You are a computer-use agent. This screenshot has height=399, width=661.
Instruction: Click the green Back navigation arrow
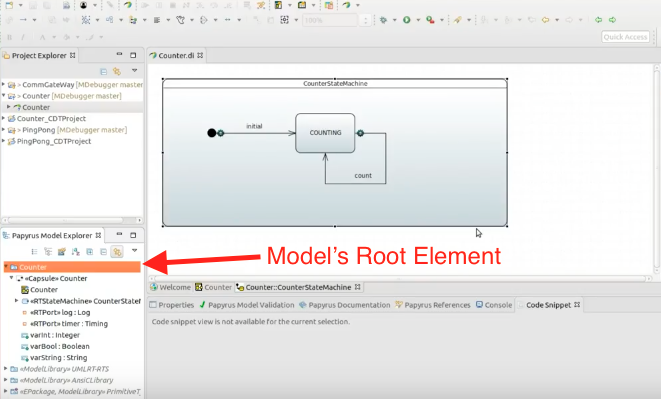pos(598,20)
